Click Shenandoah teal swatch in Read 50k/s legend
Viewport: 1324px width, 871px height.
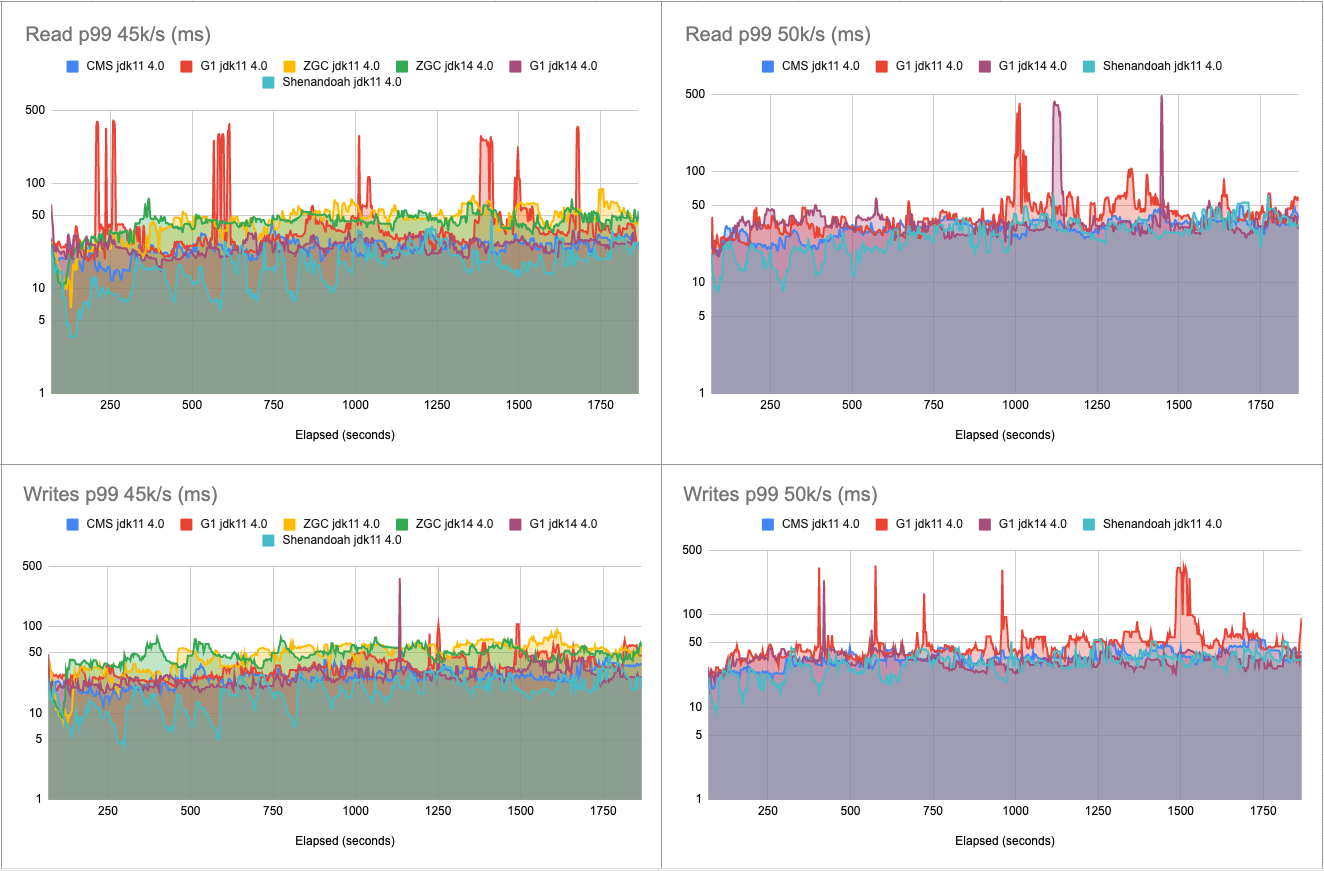(x=1089, y=67)
